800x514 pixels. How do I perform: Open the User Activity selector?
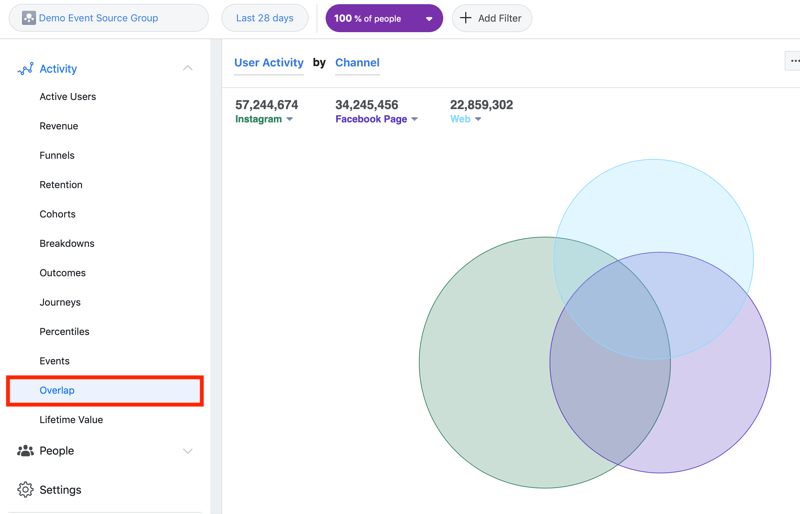tap(269, 63)
